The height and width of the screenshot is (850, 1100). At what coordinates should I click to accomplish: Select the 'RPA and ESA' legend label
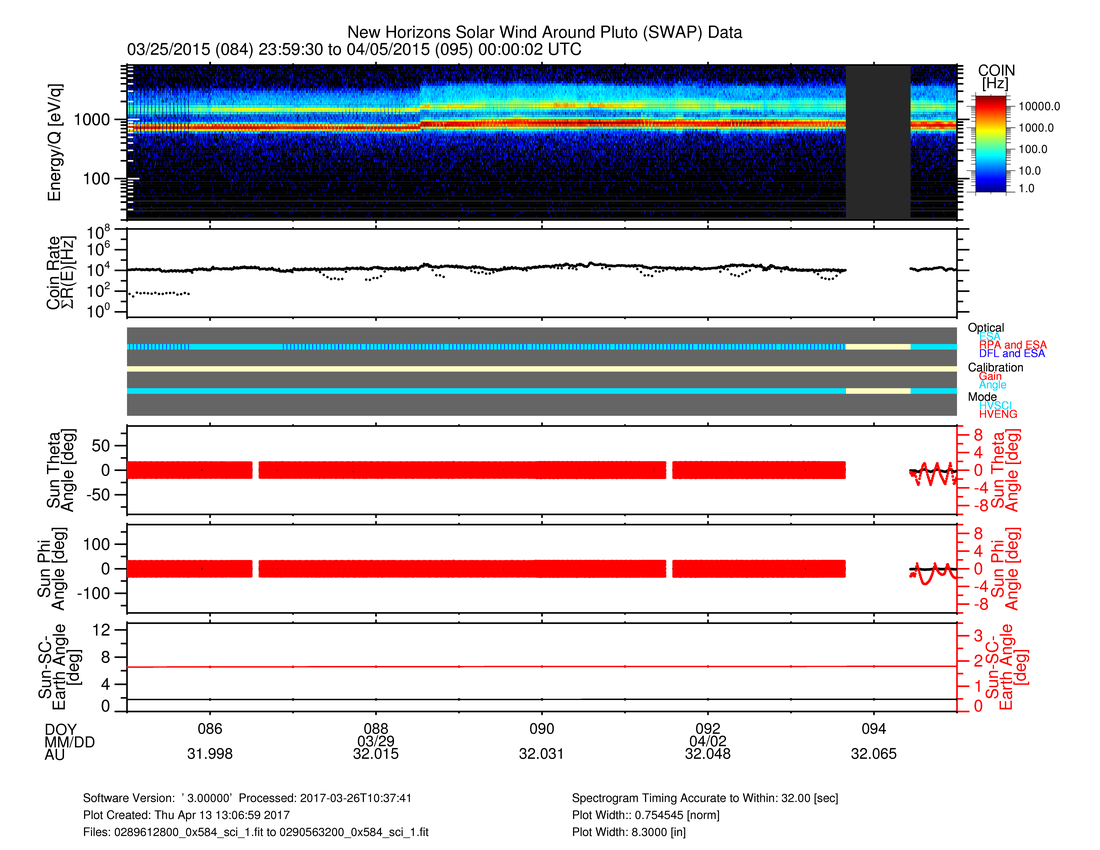(1012, 345)
